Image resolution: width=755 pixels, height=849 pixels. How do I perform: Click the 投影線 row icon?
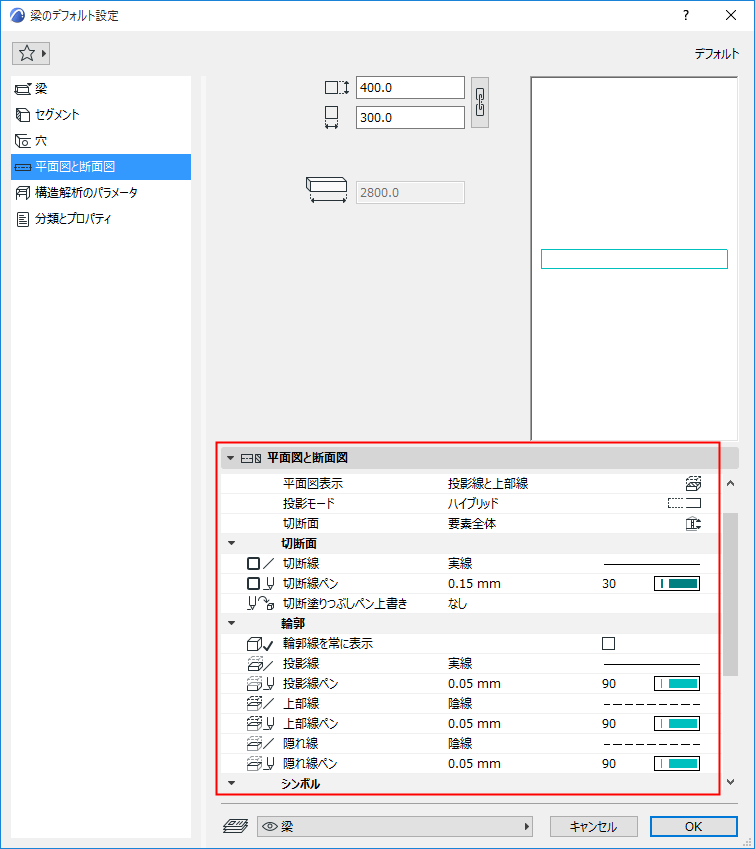pyautogui.click(x=261, y=663)
